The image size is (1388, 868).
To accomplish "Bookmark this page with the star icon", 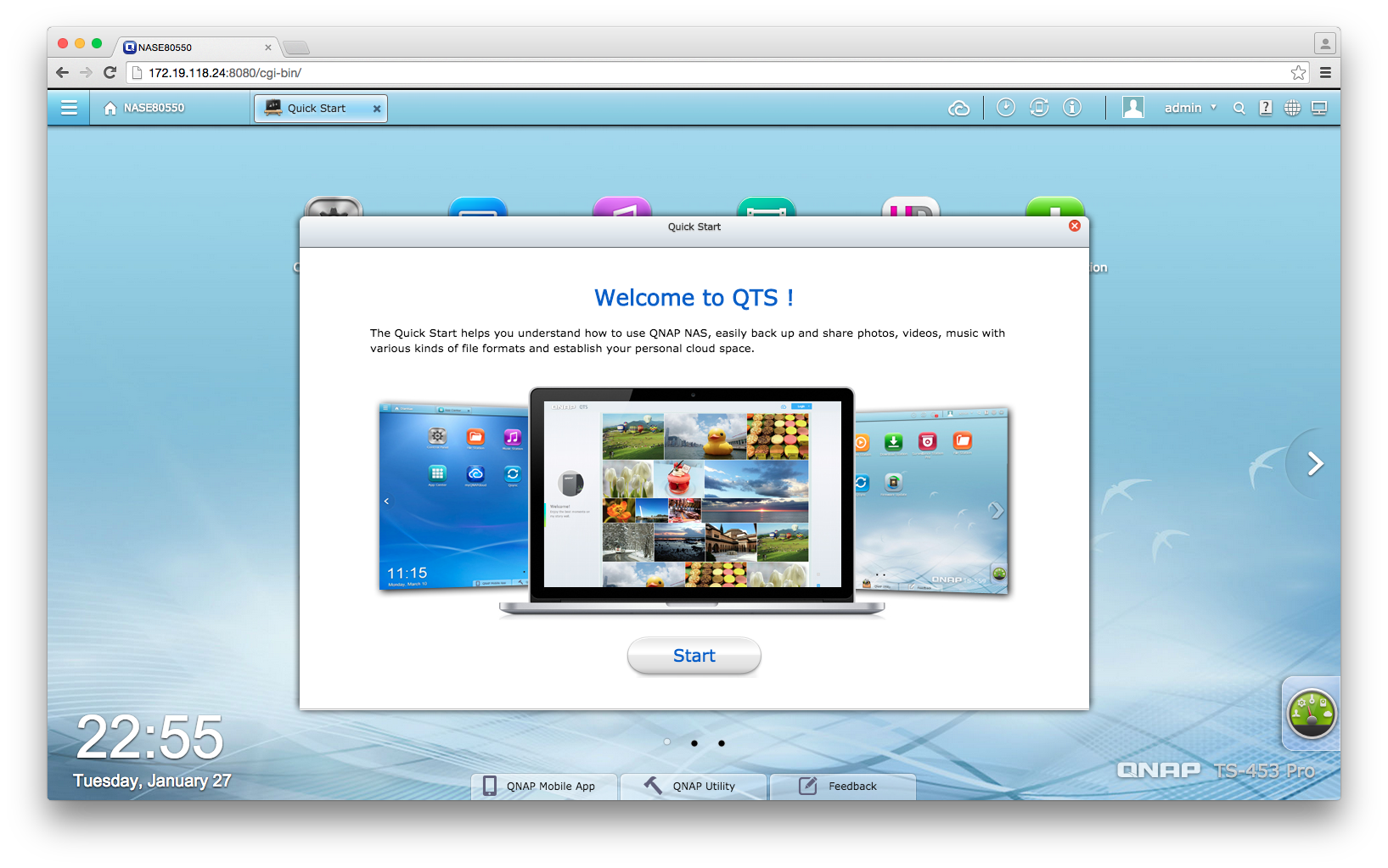I will 1298,73.
